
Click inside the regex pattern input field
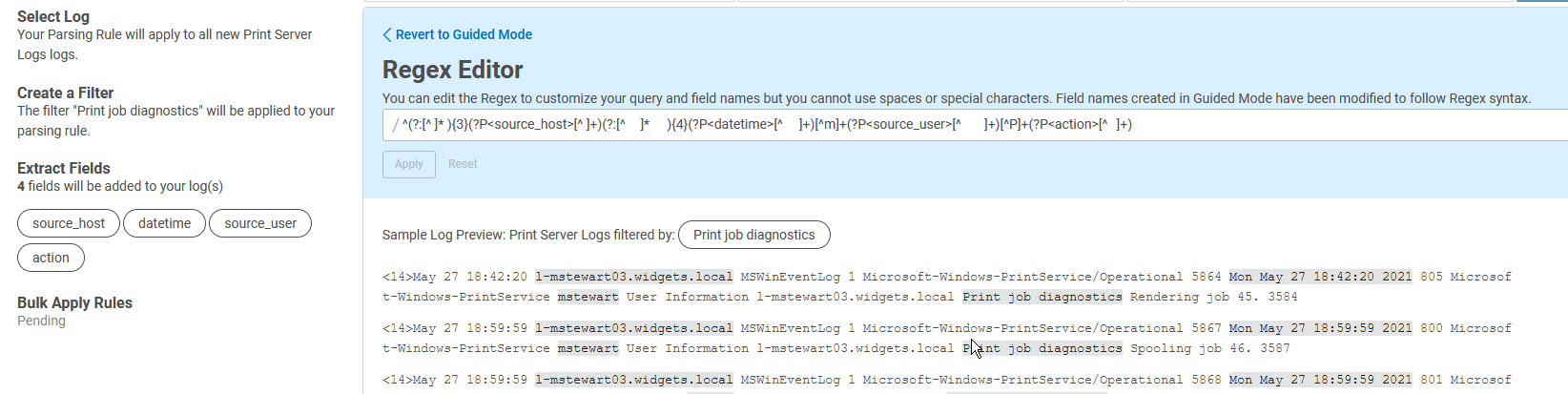point(954,125)
